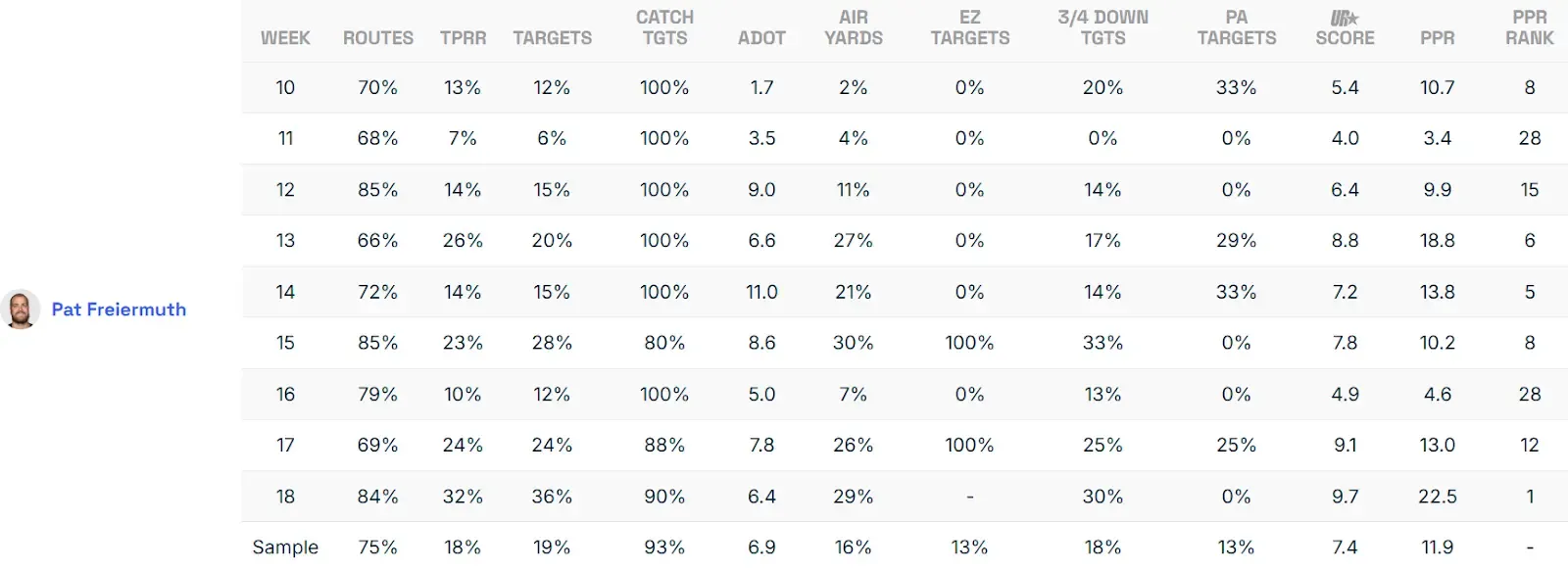Viewport: 1568px width, 571px height.
Task: Sort by EZ TARGETS column header
Action: pyautogui.click(x=969, y=28)
